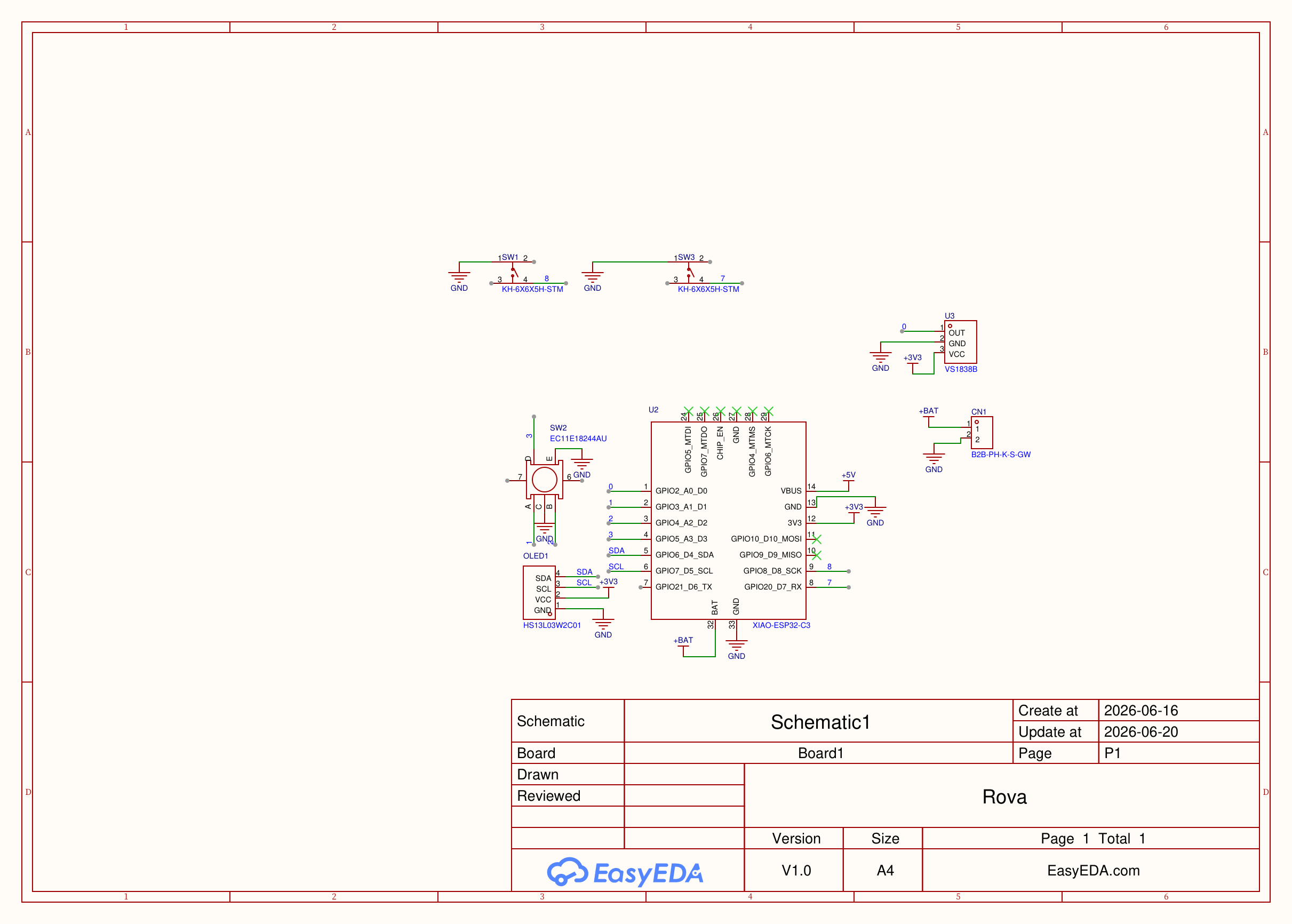Click the U2 designator label
Image resolution: width=1292 pixels, height=924 pixels.
653,410
